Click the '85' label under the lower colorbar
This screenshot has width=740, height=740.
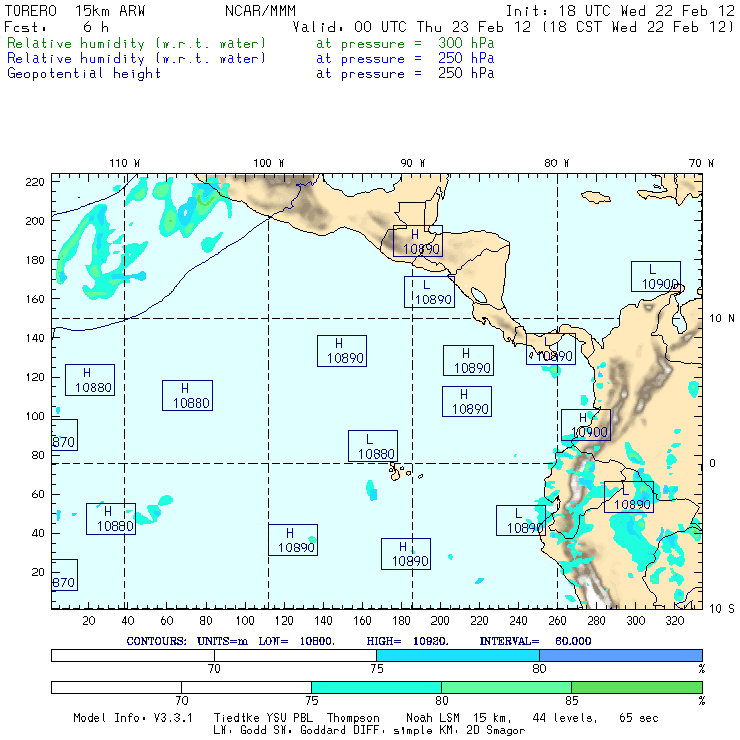pos(572,701)
